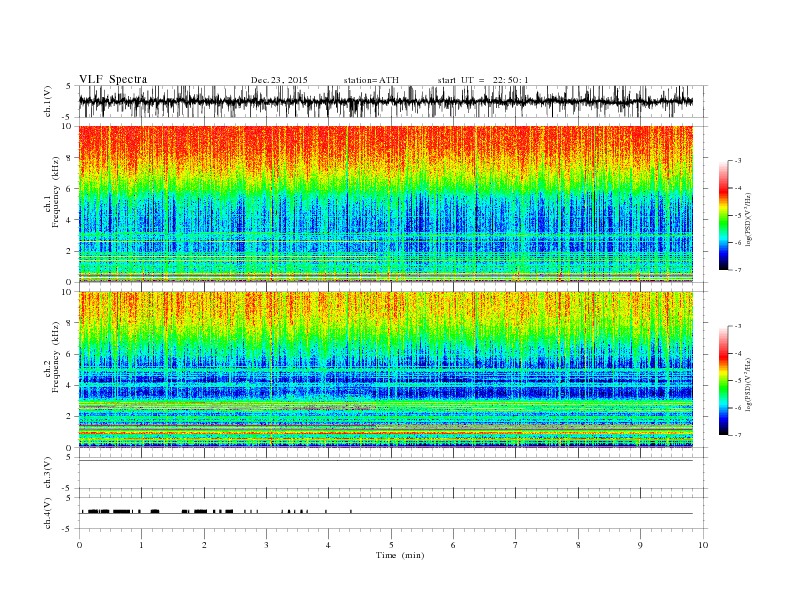Click the "ch.1(V)" waveform axis label
The image size is (792, 612).
click(x=48, y=101)
